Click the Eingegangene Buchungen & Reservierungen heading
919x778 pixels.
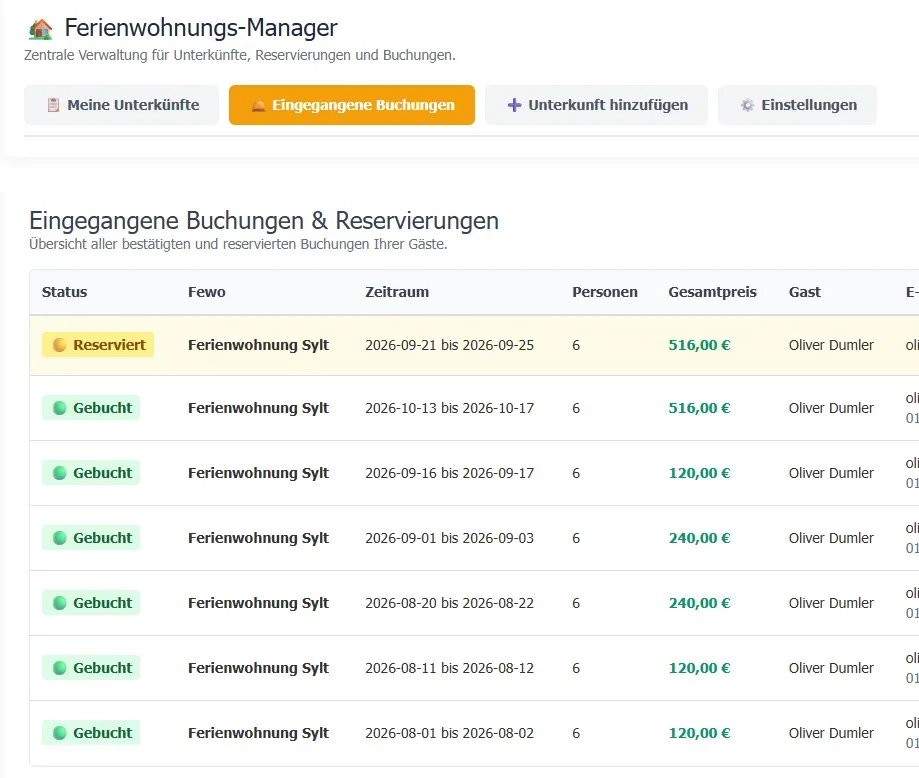click(x=264, y=221)
